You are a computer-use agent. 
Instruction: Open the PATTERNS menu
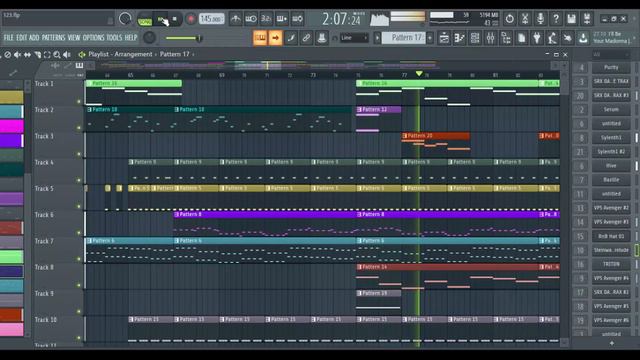pos(53,38)
